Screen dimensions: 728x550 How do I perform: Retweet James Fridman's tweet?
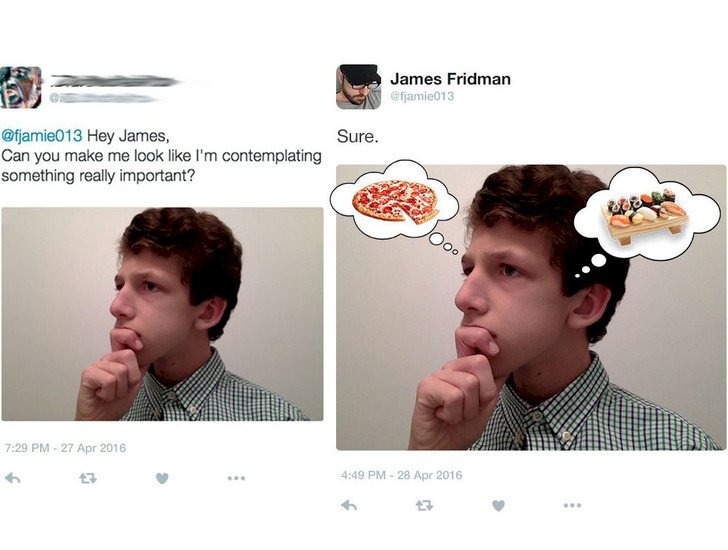[423, 506]
